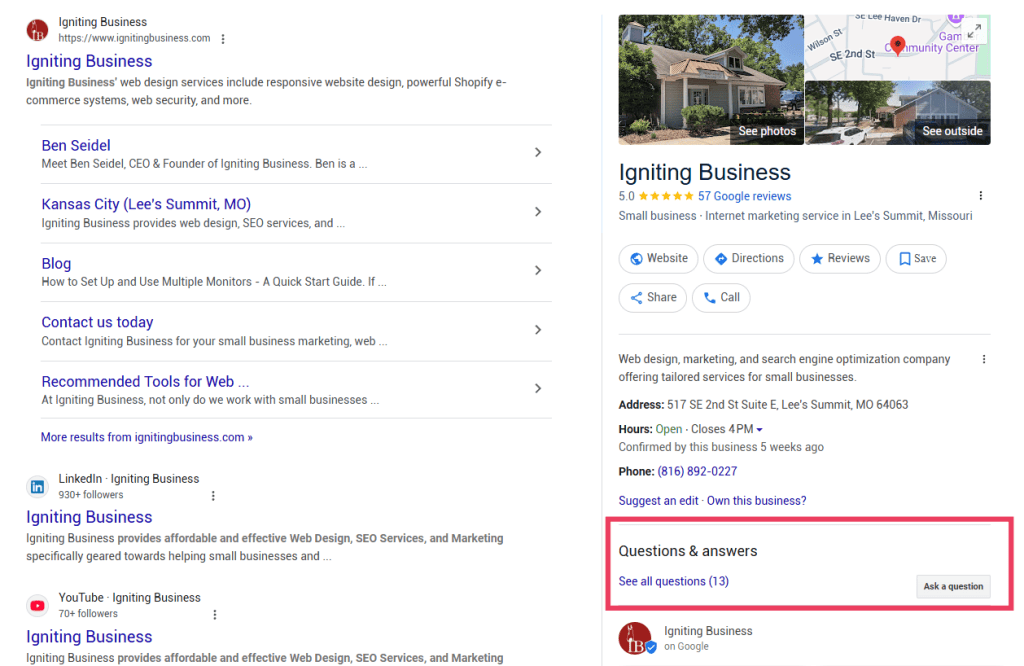Image resolution: width=1024 pixels, height=666 pixels.
Task: Click See all questions (13)
Action: [674, 582]
